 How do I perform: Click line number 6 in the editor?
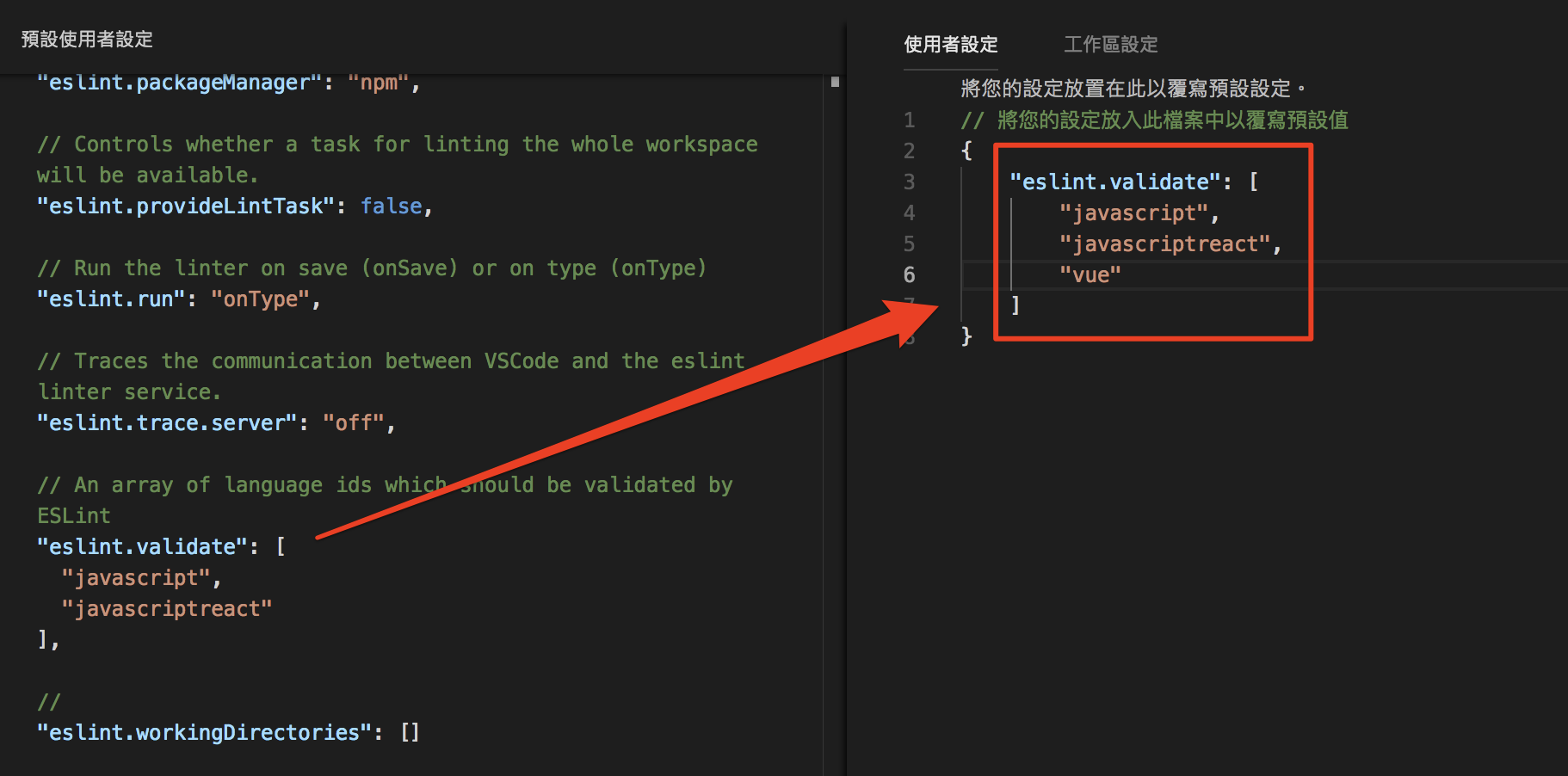click(909, 274)
